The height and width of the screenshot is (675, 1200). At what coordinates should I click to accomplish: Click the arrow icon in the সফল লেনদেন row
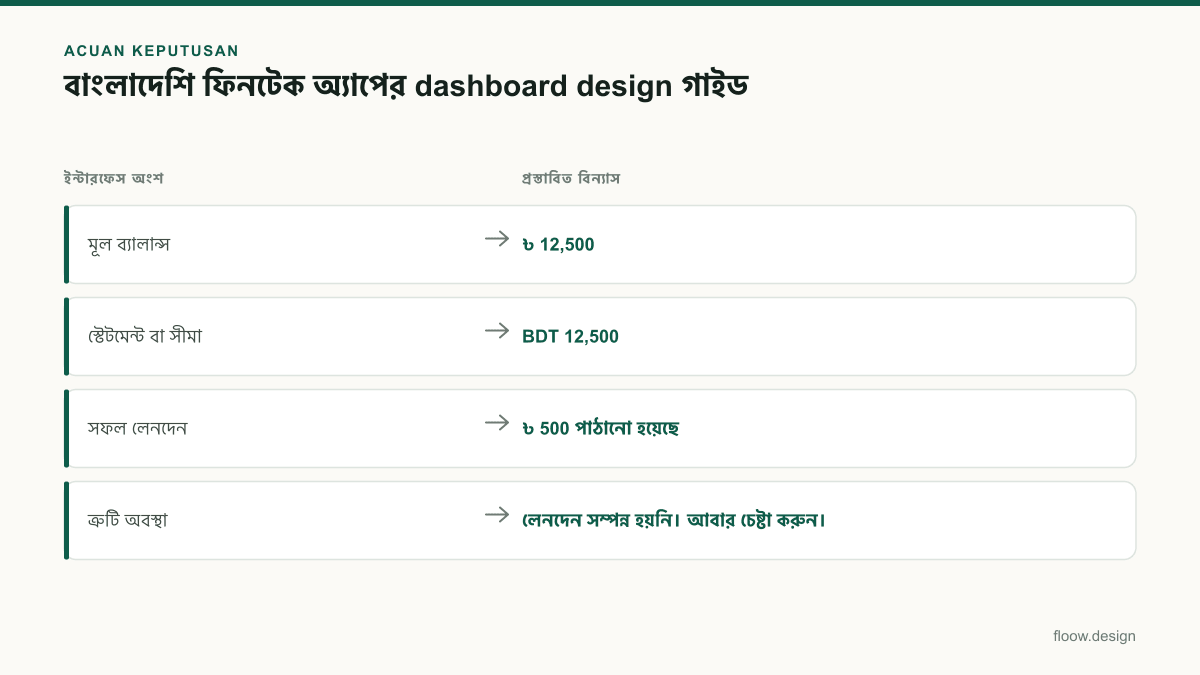pos(497,422)
